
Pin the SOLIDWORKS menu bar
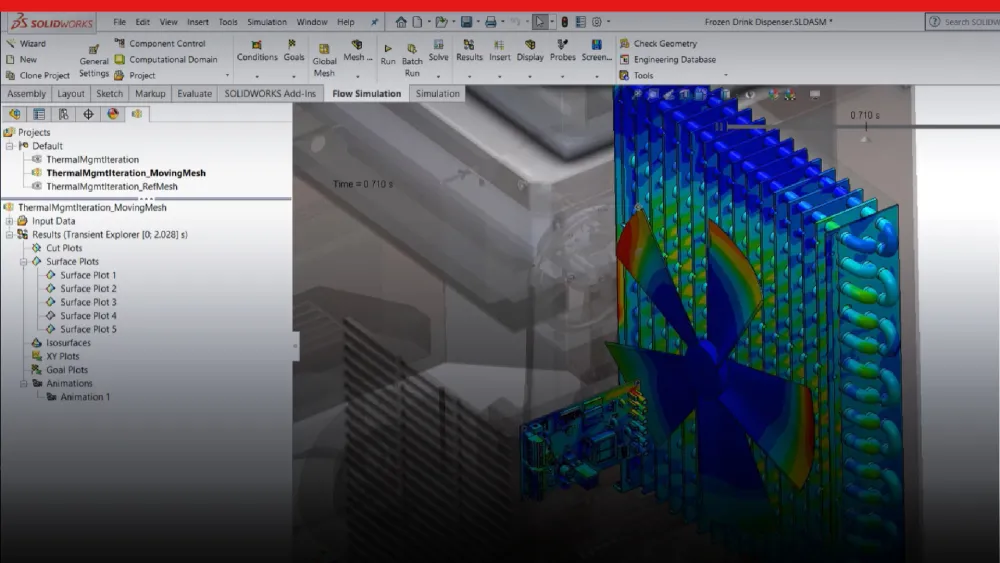click(x=374, y=22)
